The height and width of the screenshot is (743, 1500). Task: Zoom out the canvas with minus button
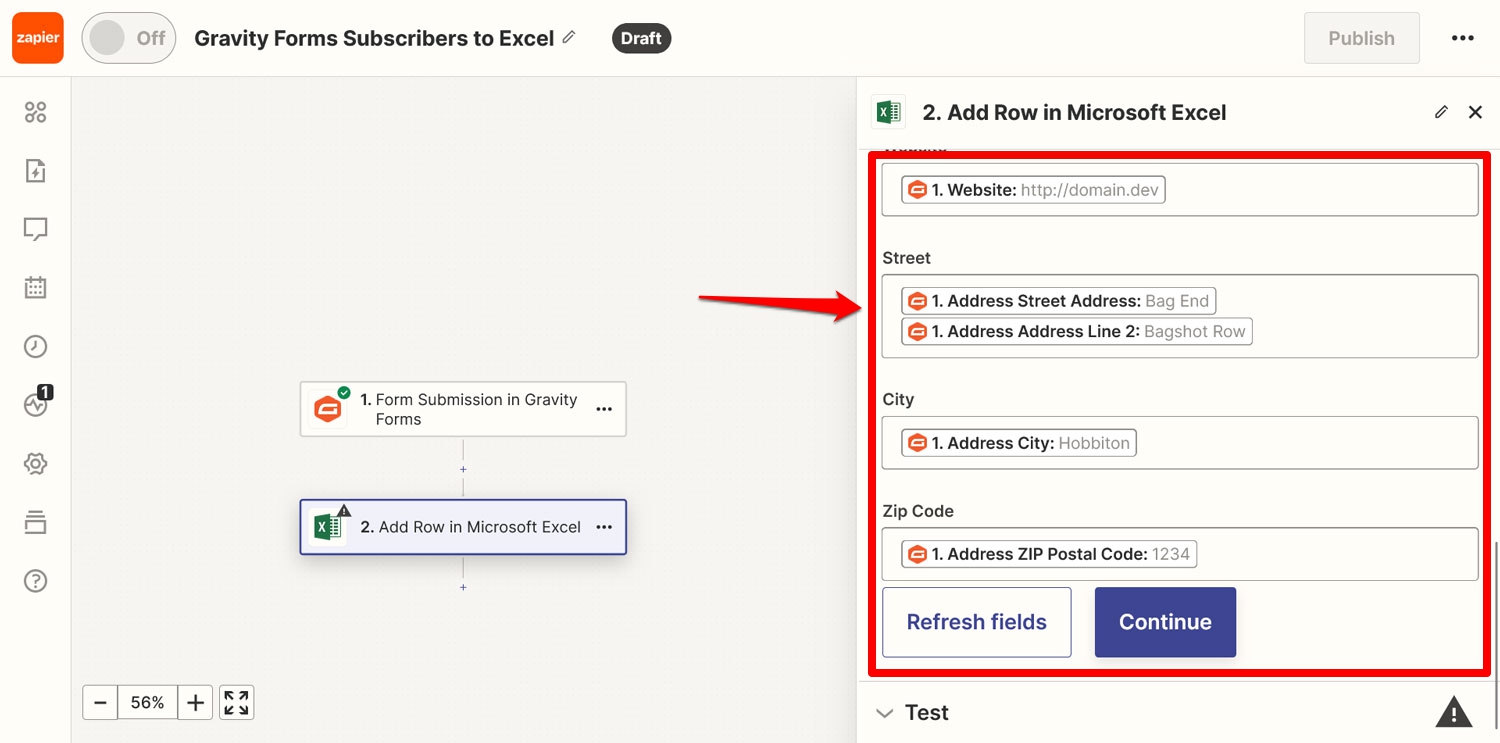tap(100, 703)
